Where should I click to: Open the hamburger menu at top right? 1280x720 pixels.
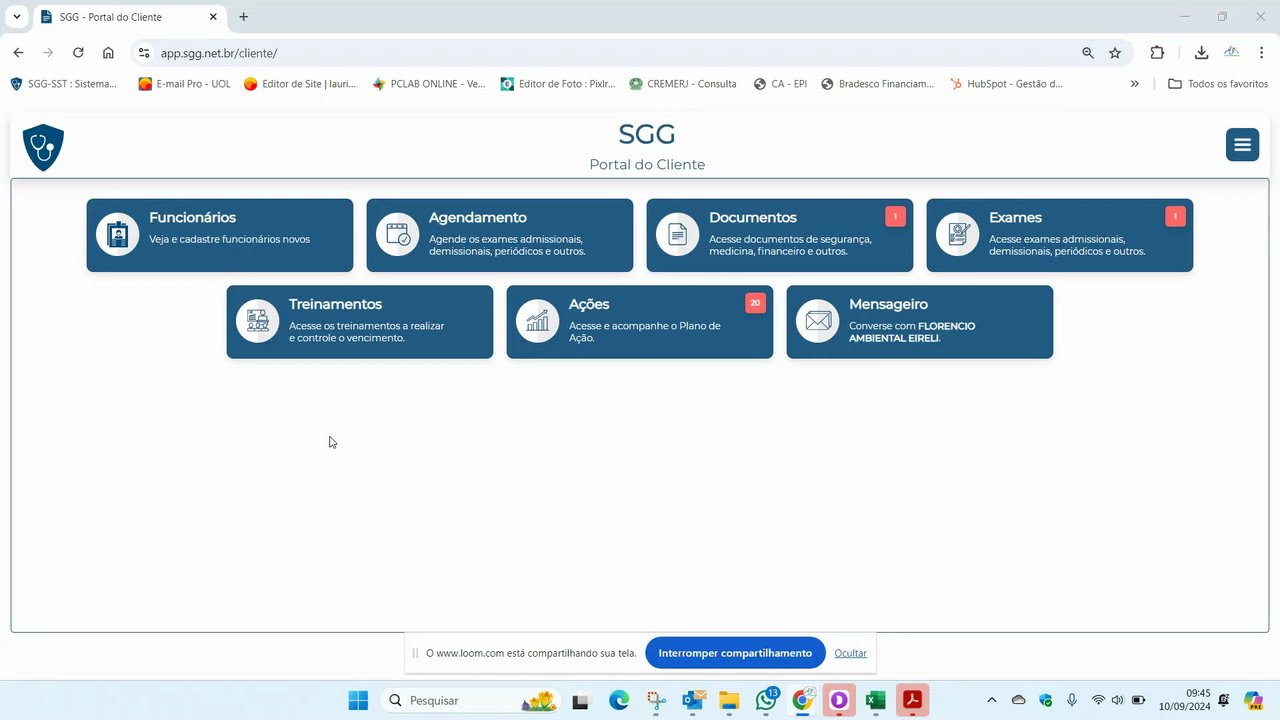coord(1242,145)
